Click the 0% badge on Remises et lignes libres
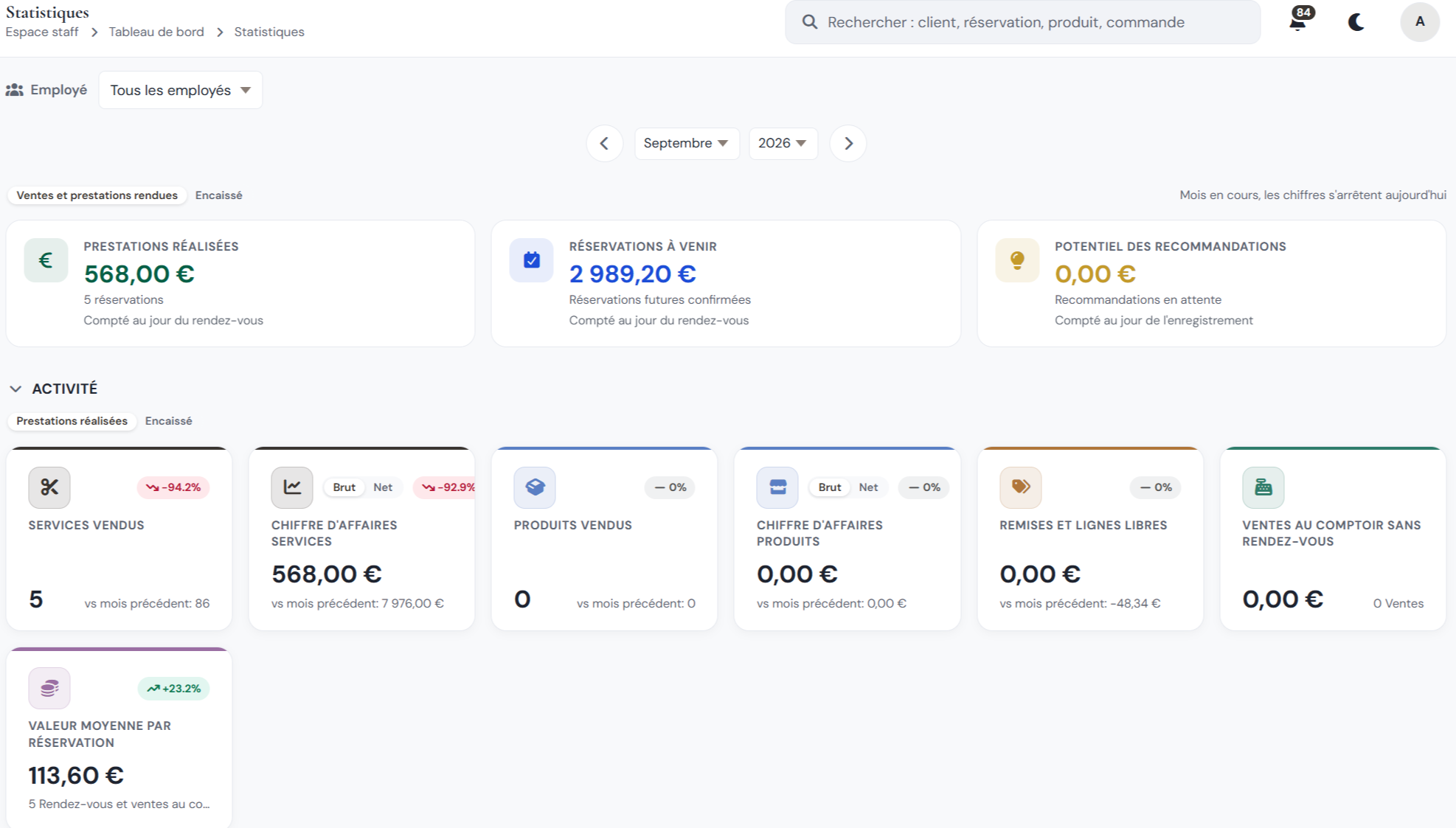This screenshot has width=1456, height=828. click(x=1156, y=487)
